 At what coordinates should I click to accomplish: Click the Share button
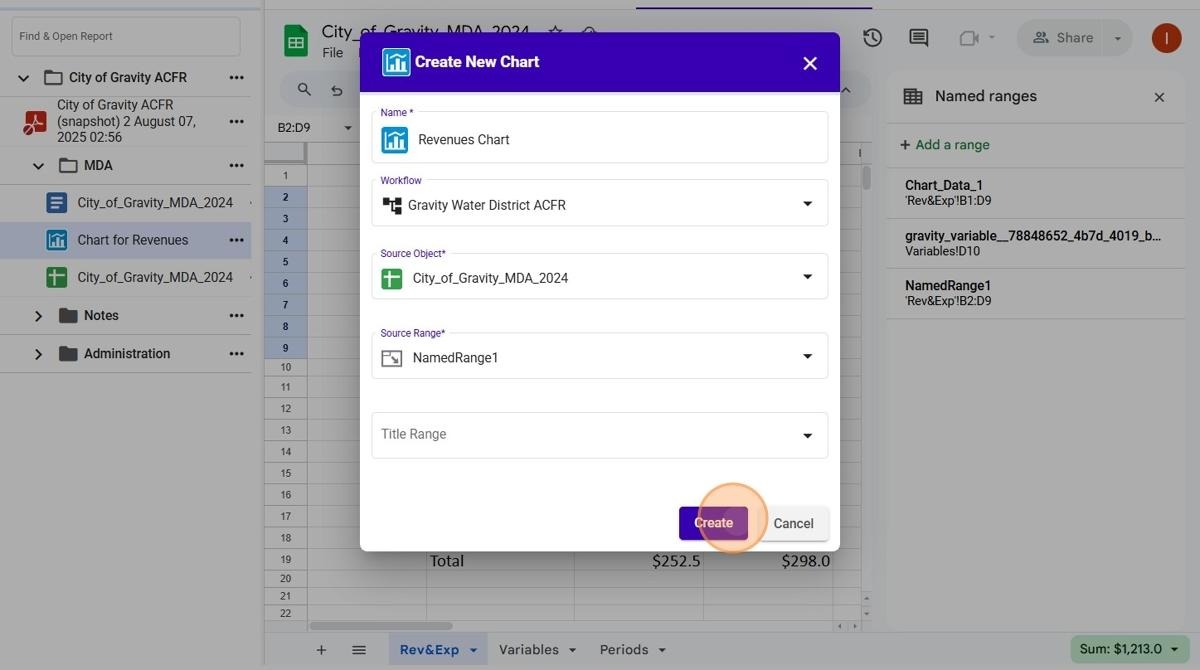click(1062, 38)
